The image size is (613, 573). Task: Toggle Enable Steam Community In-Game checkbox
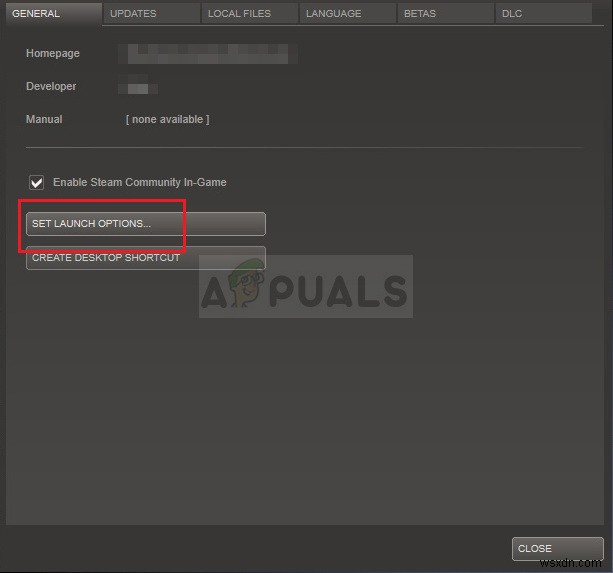(36, 183)
